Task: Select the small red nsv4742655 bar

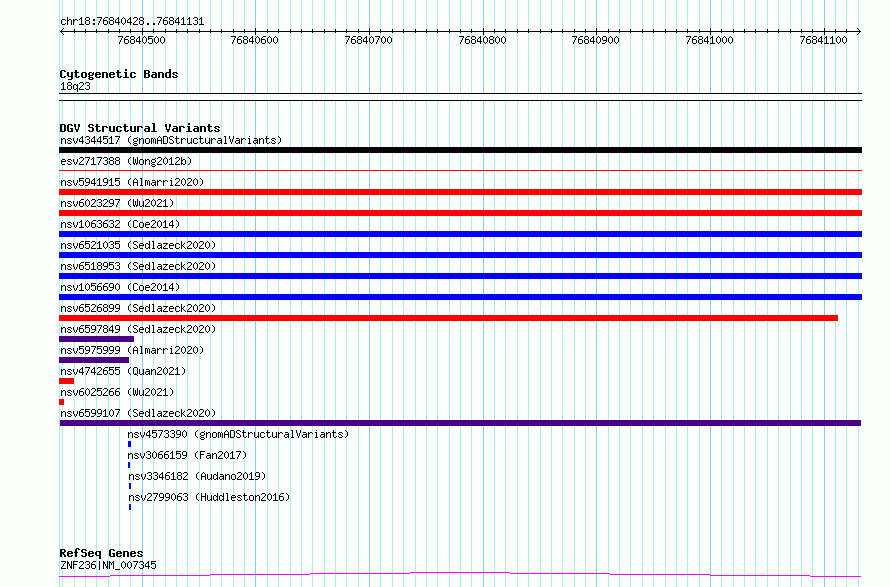Action: (x=66, y=381)
